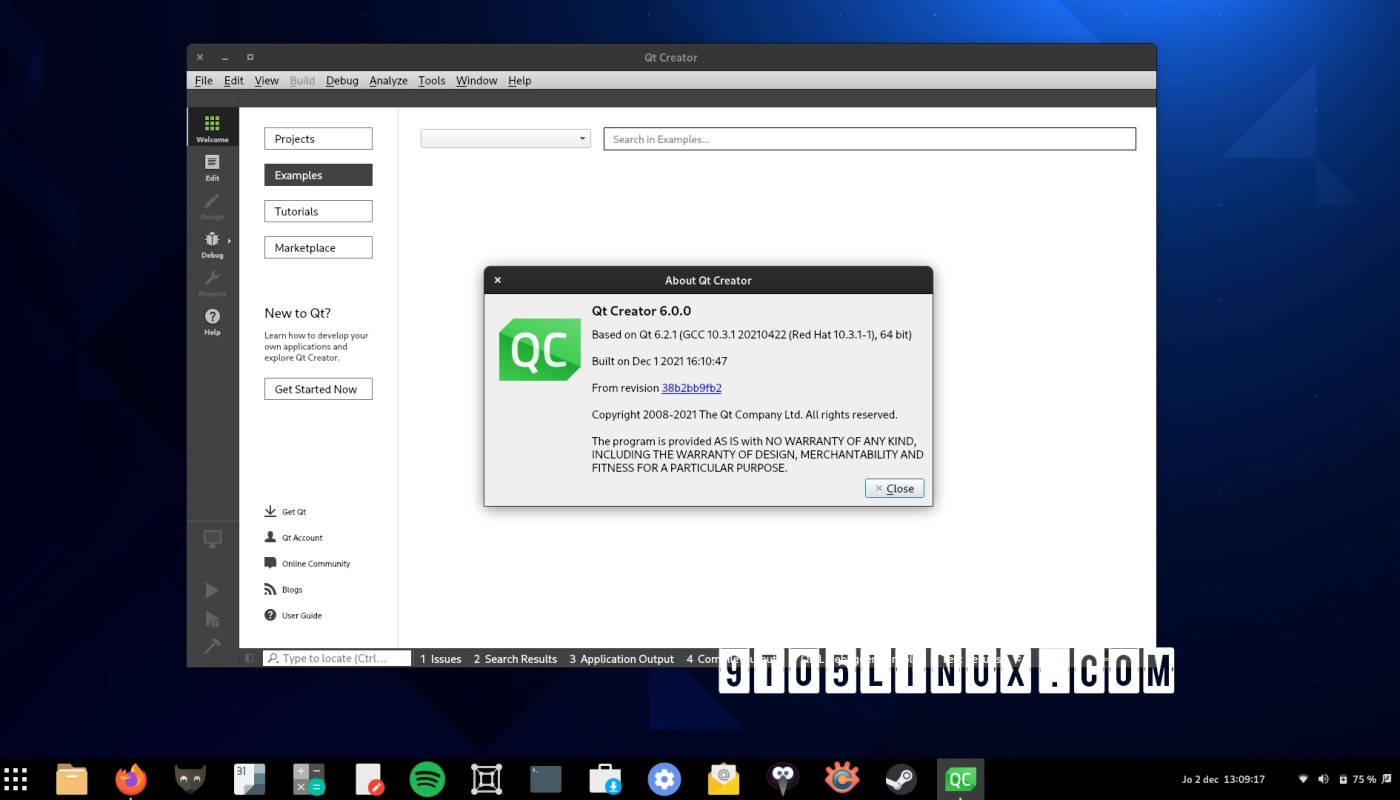Open Debug mode in the sidebar

(212, 243)
